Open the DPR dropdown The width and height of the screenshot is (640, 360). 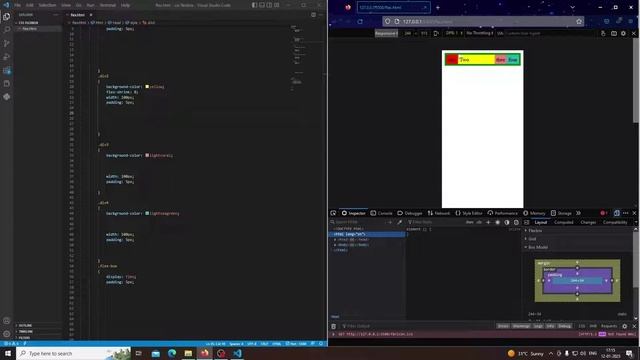[x=454, y=33]
